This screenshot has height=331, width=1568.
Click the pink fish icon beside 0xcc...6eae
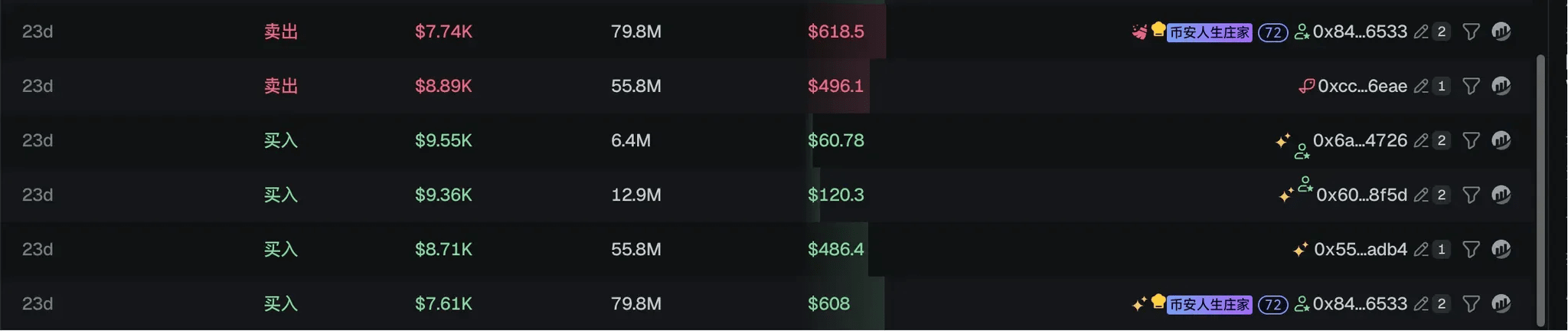click(x=1306, y=86)
